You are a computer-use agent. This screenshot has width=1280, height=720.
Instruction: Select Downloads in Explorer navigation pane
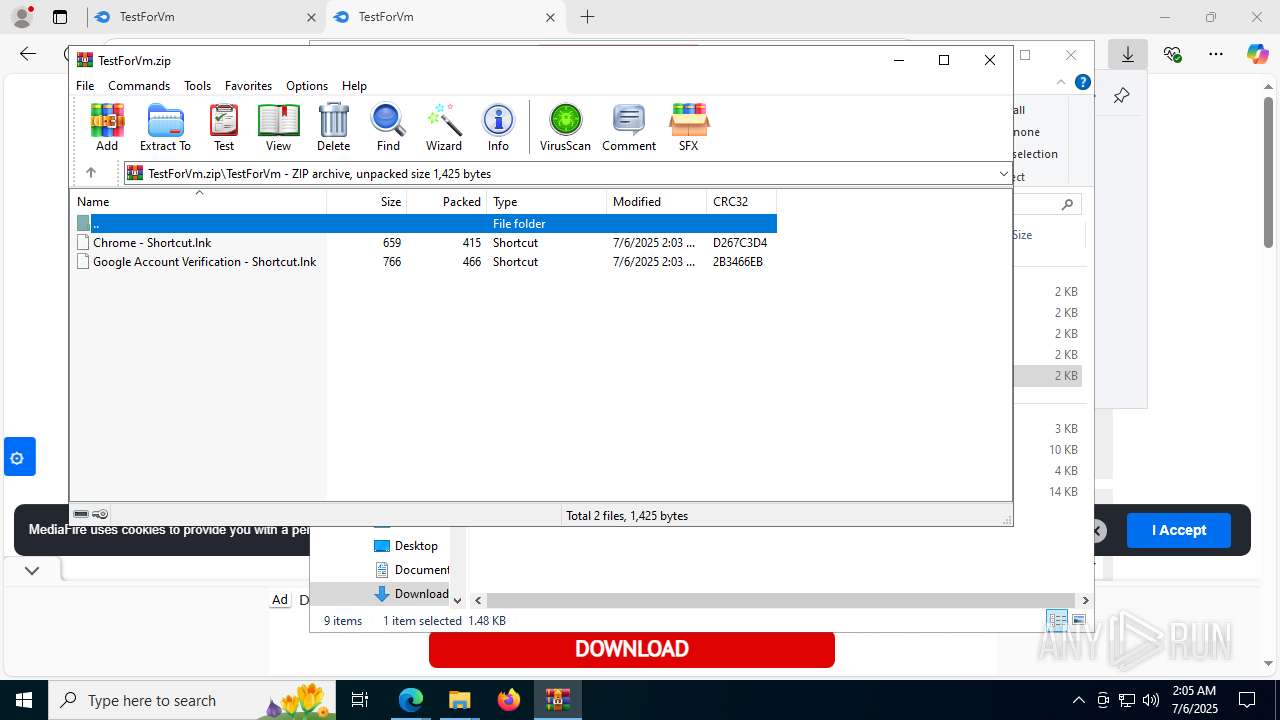coord(412,594)
